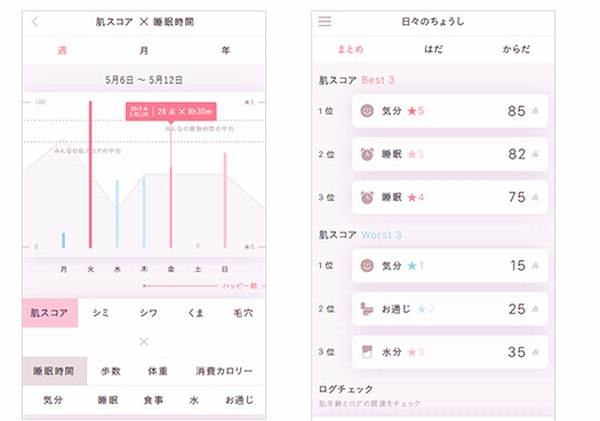Select 肌スコア metric option

click(x=50, y=313)
